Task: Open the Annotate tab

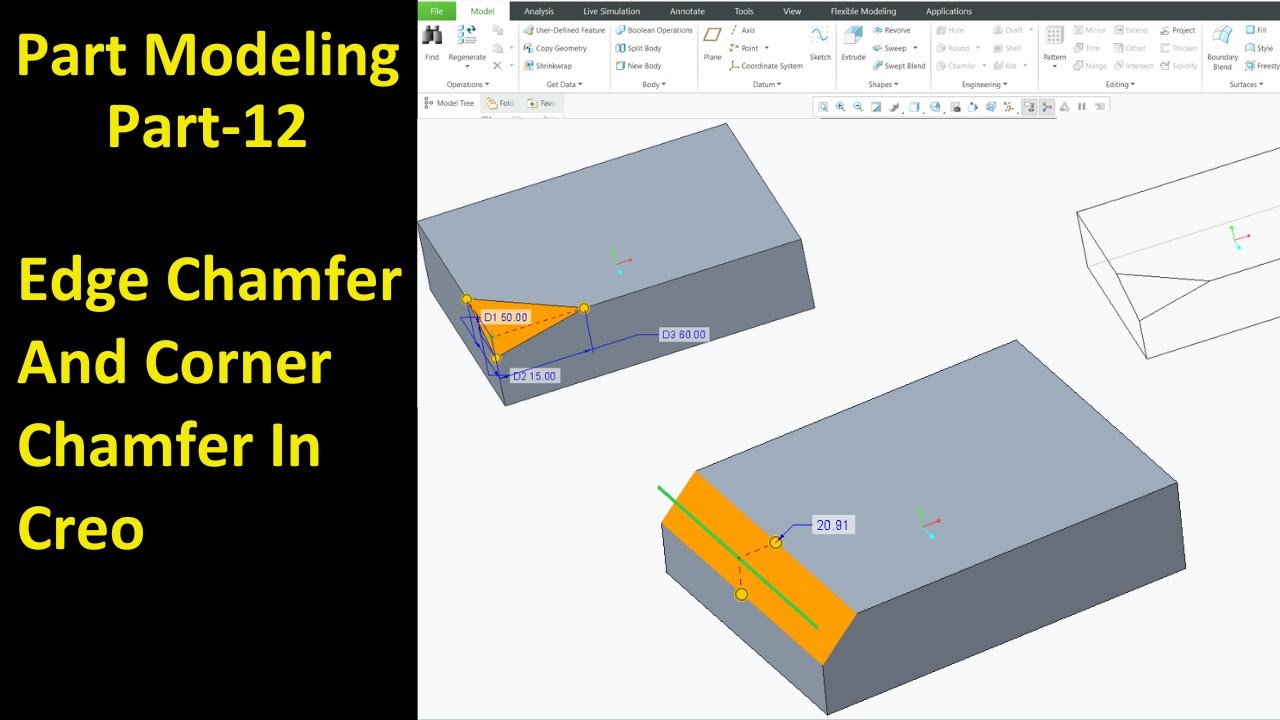Action: tap(687, 11)
